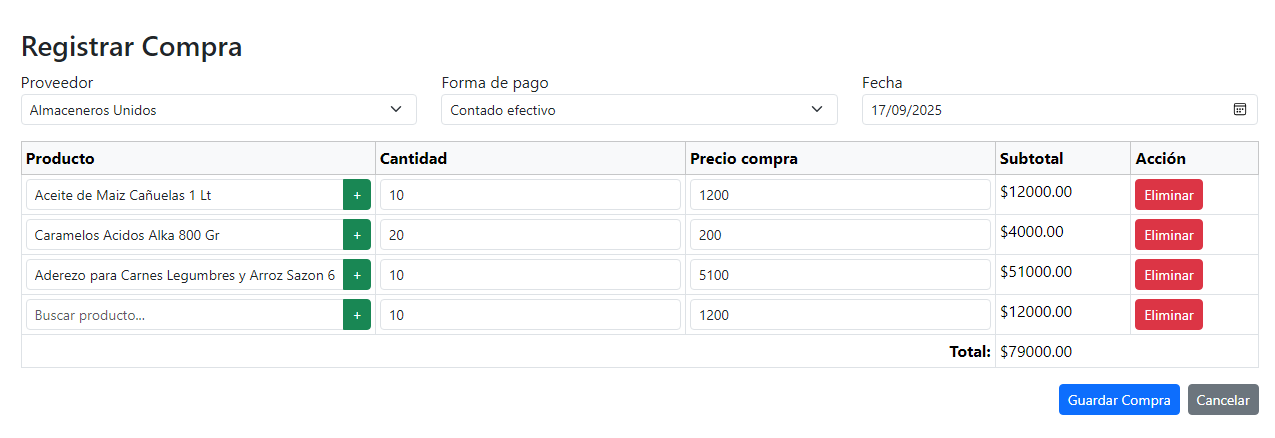Expand the Proveedor dropdown
Image resolution: width=1275 pixels, height=438 pixels.
click(218, 110)
